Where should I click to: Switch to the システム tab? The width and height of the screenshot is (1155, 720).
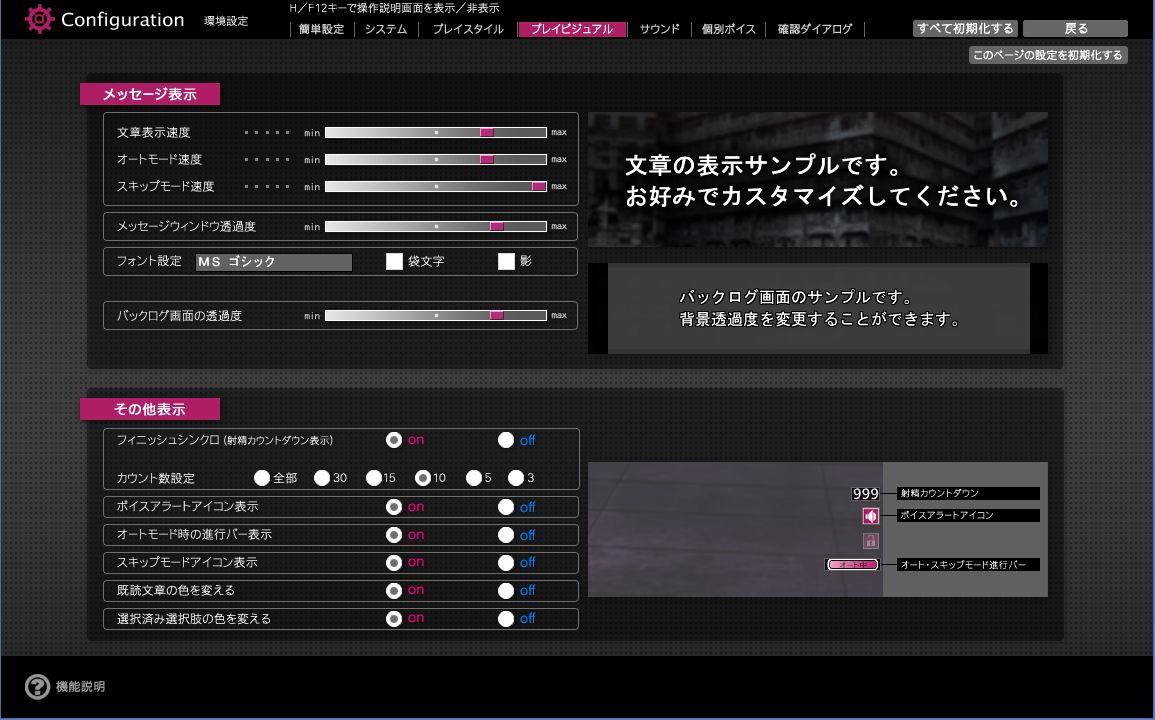386,29
